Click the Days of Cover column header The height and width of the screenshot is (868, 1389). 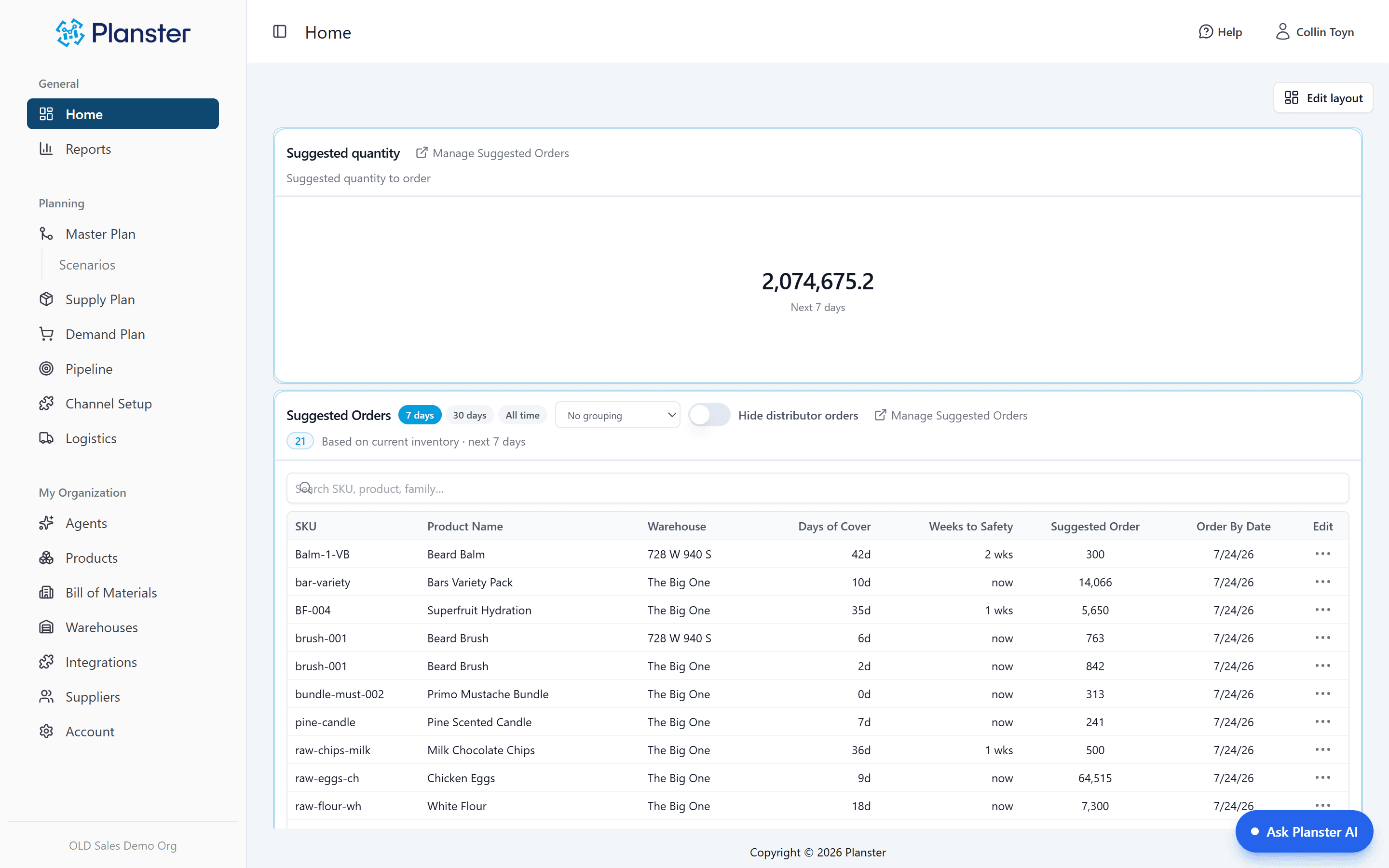pos(834,526)
